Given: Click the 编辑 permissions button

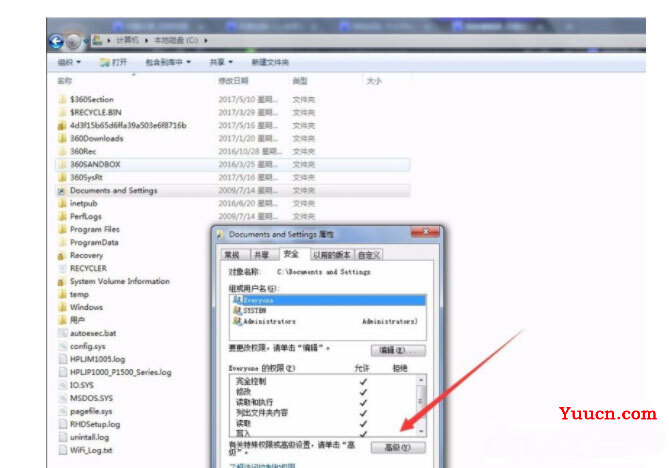Looking at the screenshot, I should pos(398,350).
